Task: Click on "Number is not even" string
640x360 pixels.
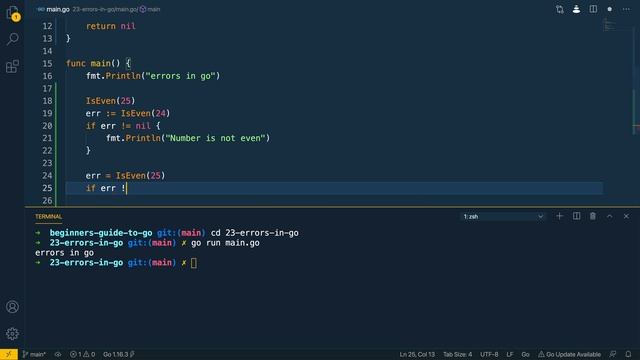Action: click(216, 138)
